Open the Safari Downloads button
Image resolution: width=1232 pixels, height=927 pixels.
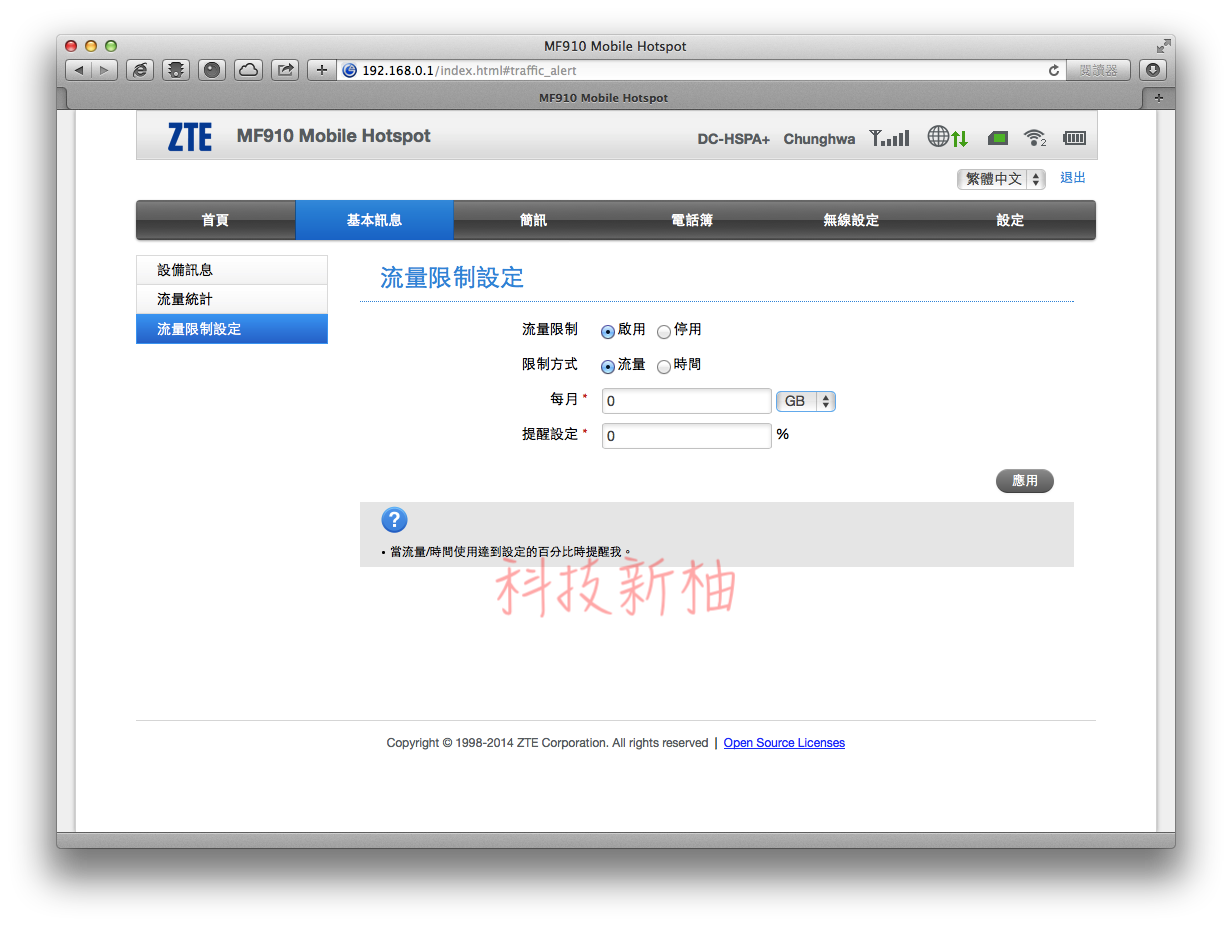pos(1153,70)
